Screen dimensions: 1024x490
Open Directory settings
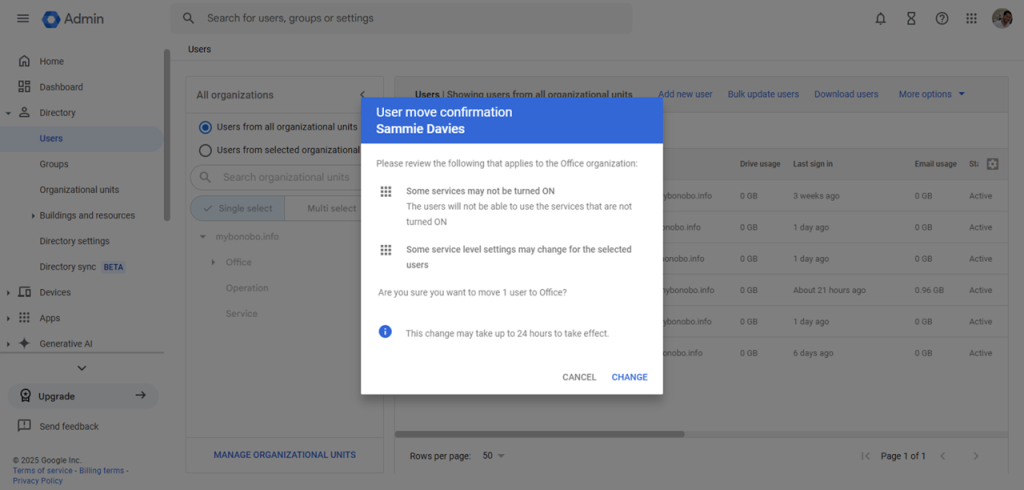click(74, 241)
